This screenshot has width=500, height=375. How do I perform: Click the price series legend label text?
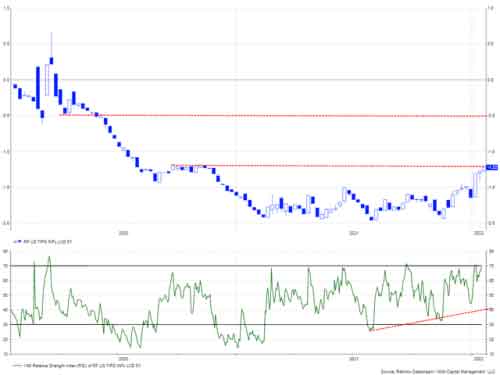coord(47,241)
